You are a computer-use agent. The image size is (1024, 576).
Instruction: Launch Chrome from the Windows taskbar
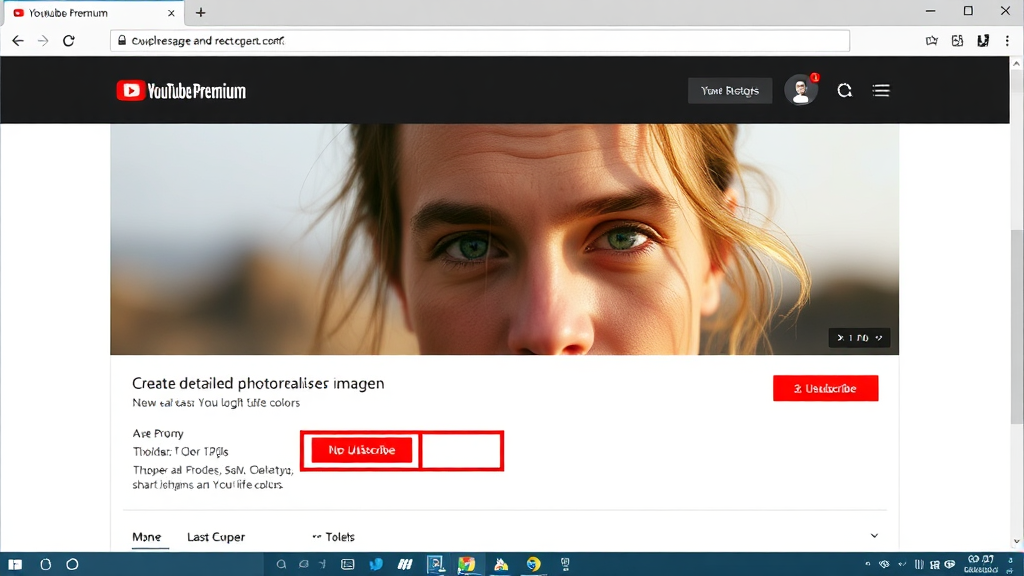(466, 564)
